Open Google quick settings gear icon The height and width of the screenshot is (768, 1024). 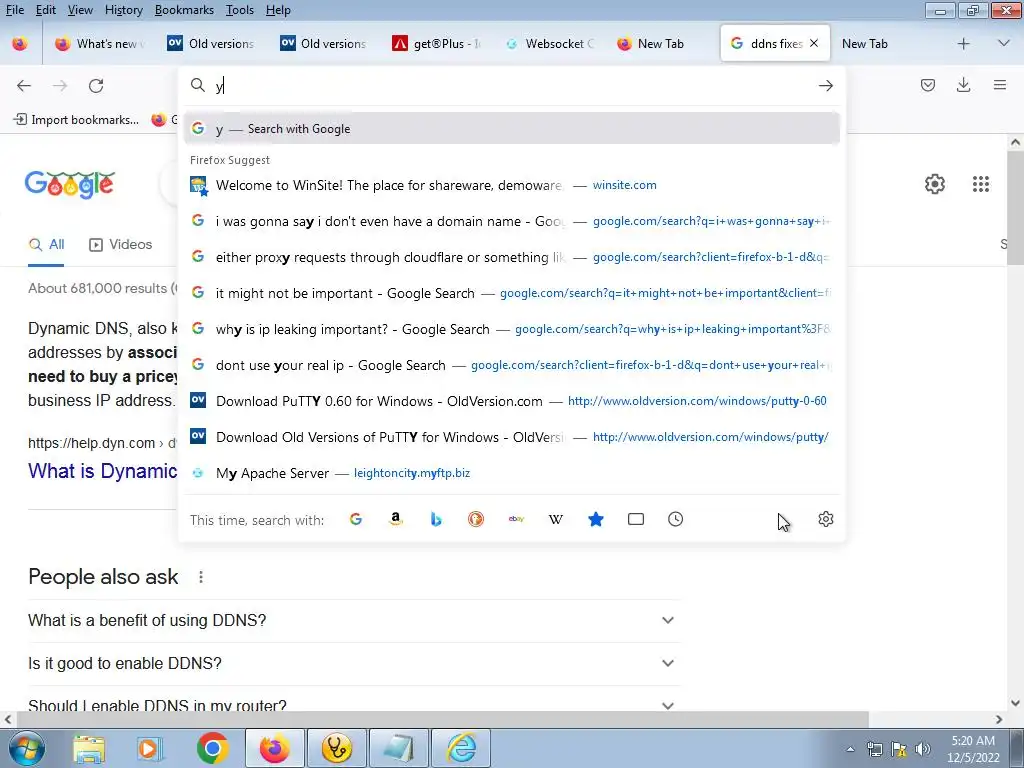[x=935, y=184]
